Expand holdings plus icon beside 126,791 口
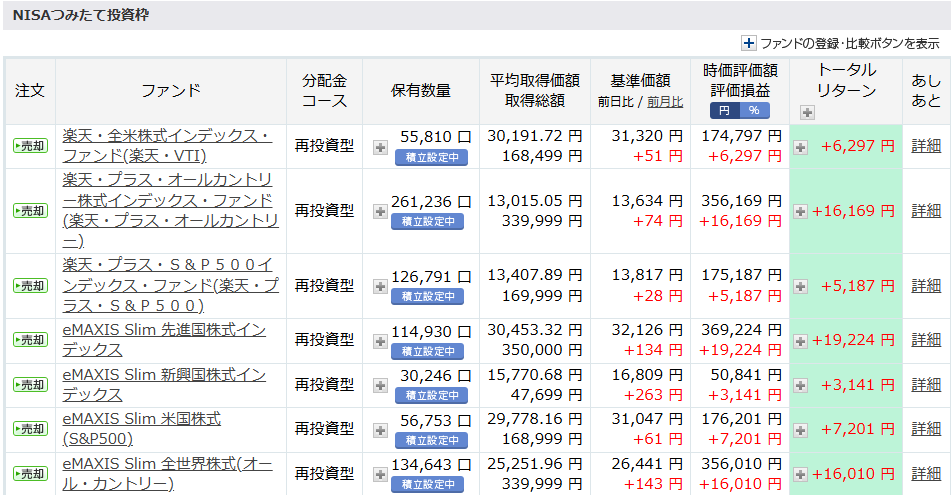Viewport: 951px width, 495px height. 380,286
